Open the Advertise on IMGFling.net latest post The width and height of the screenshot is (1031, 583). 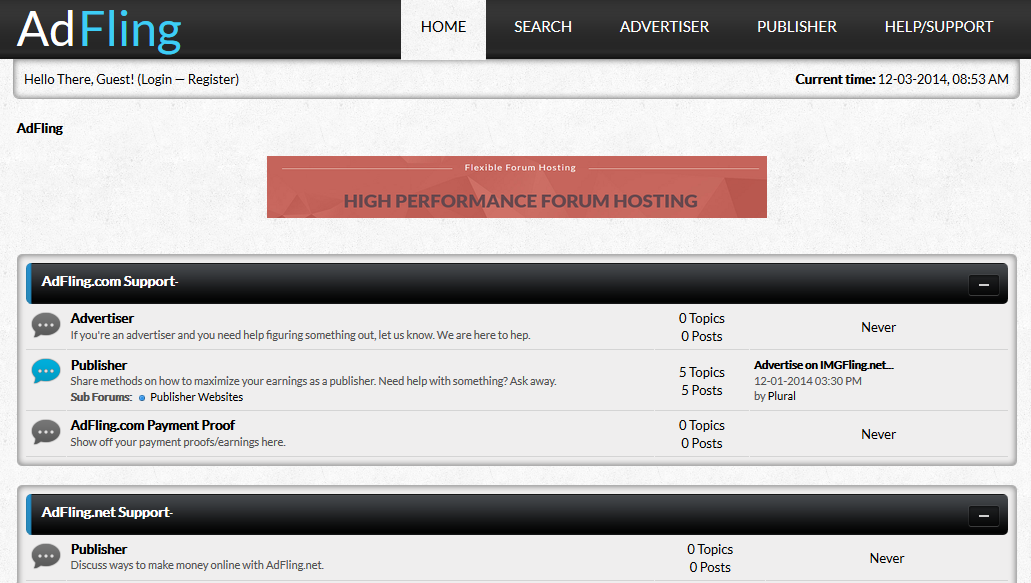coord(824,365)
